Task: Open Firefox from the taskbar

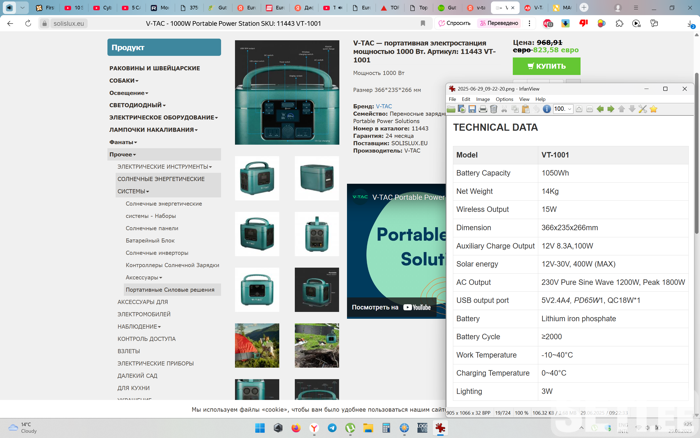Action: click(296, 428)
